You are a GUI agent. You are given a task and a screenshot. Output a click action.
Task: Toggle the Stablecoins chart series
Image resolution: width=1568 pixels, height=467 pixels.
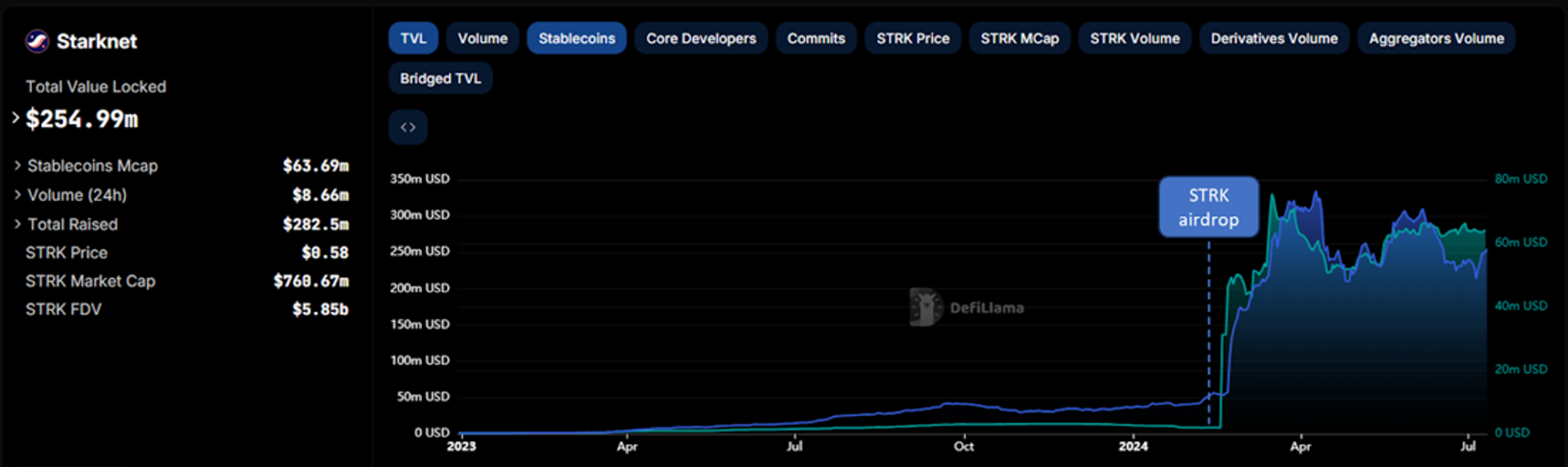(x=577, y=38)
